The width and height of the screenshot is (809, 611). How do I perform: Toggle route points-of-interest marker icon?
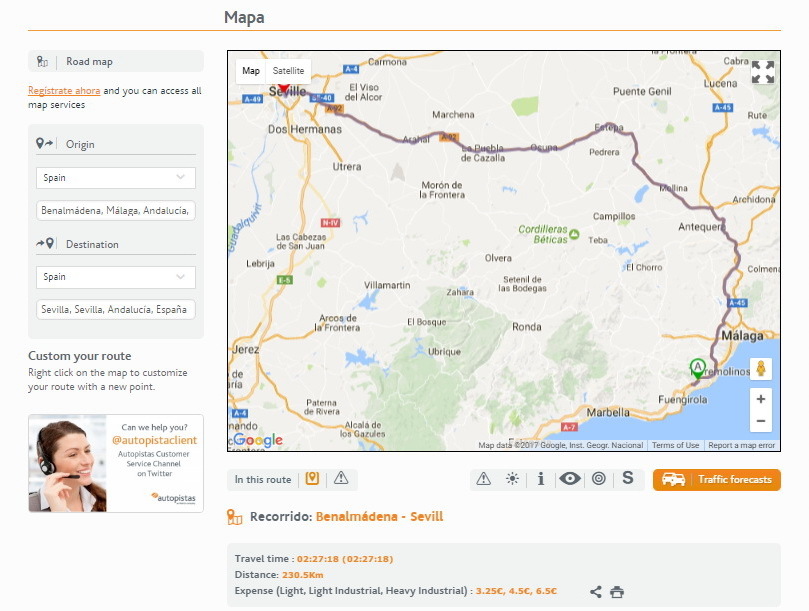312,479
